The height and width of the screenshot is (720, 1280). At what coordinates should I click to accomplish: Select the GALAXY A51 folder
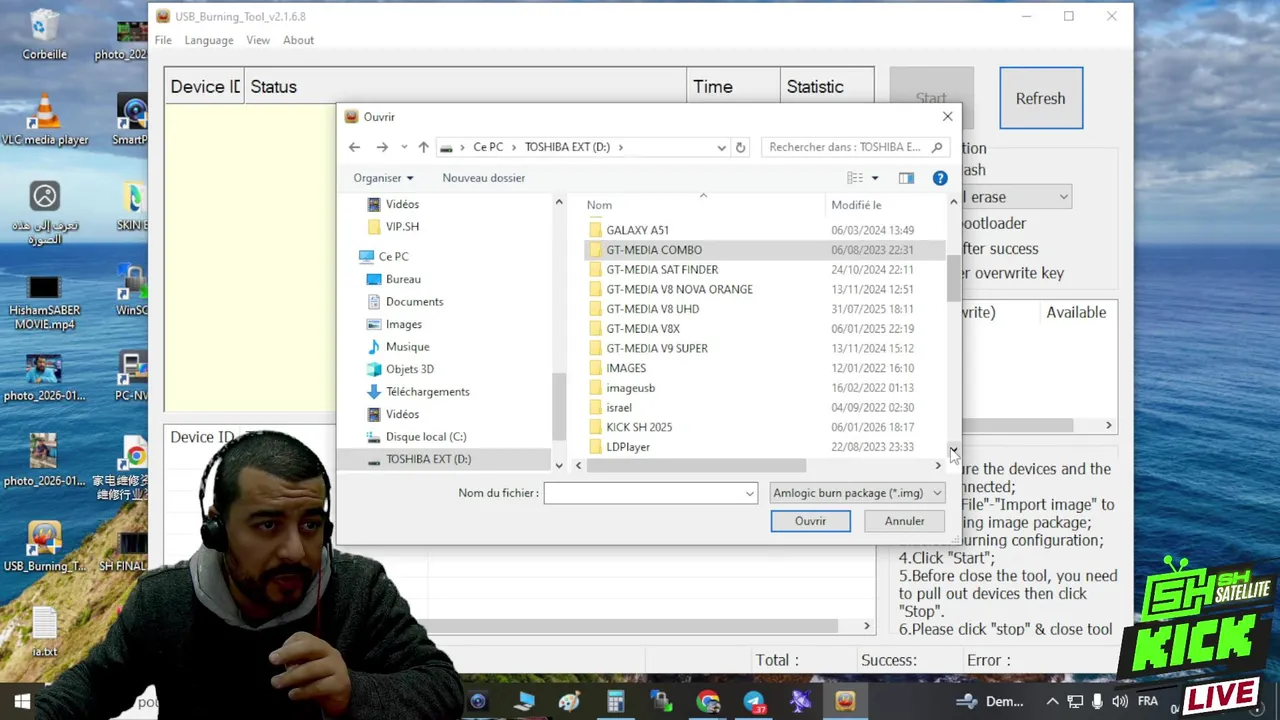click(x=637, y=230)
